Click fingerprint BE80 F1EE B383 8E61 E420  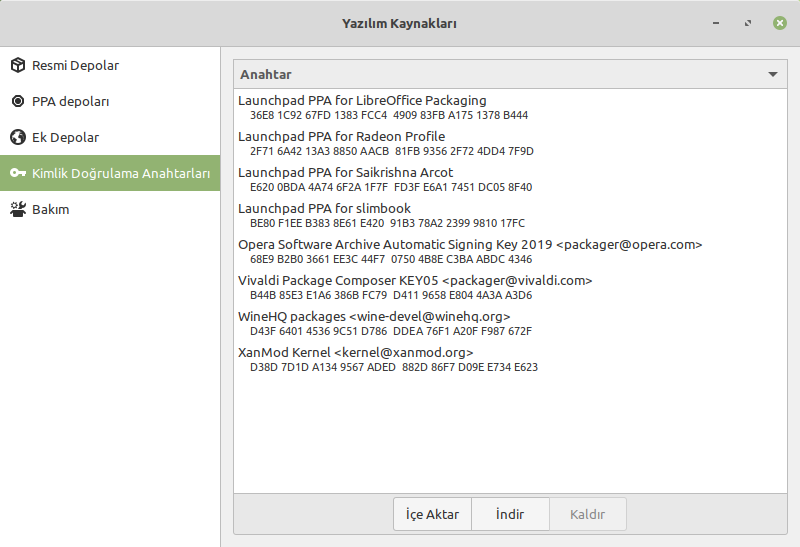(317, 223)
